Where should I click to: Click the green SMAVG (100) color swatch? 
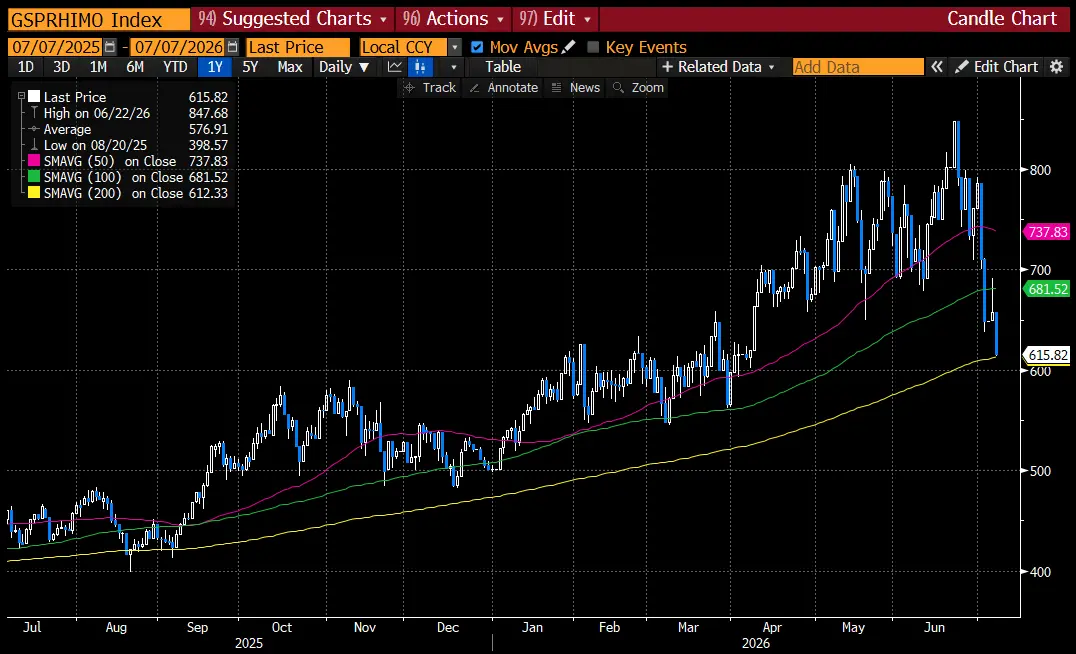34,177
